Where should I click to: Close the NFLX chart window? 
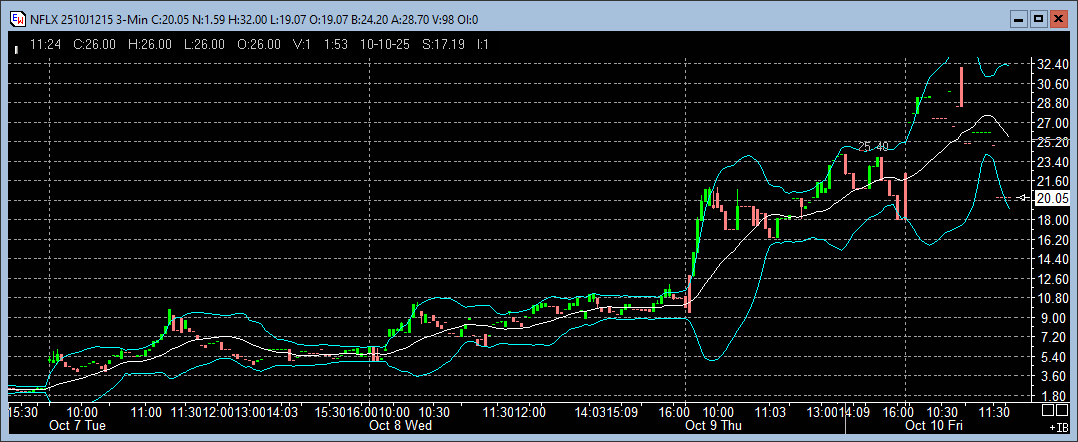click(1058, 18)
